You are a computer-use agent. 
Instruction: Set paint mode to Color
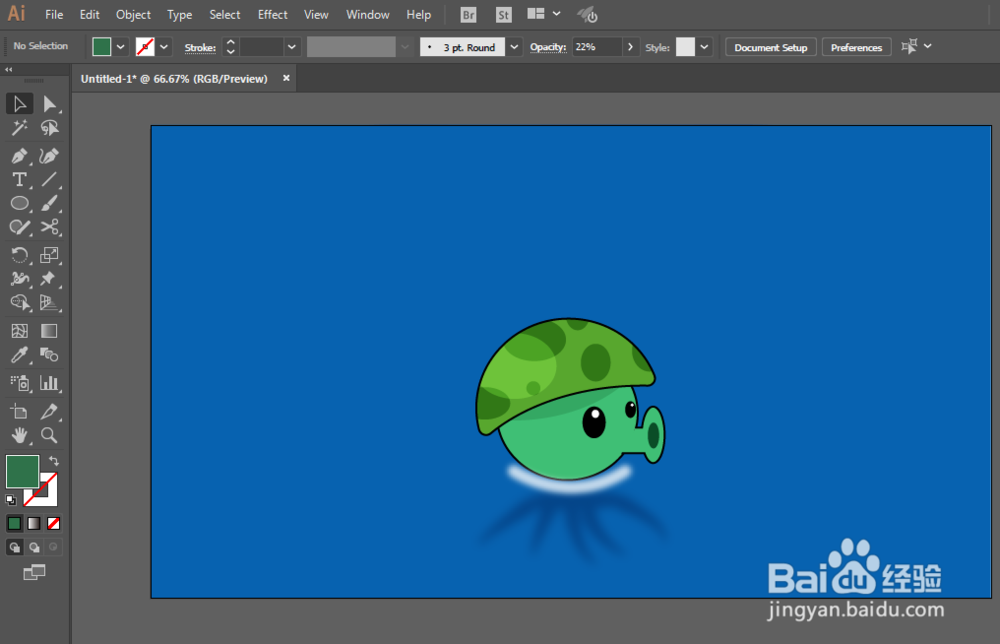(14, 523)
